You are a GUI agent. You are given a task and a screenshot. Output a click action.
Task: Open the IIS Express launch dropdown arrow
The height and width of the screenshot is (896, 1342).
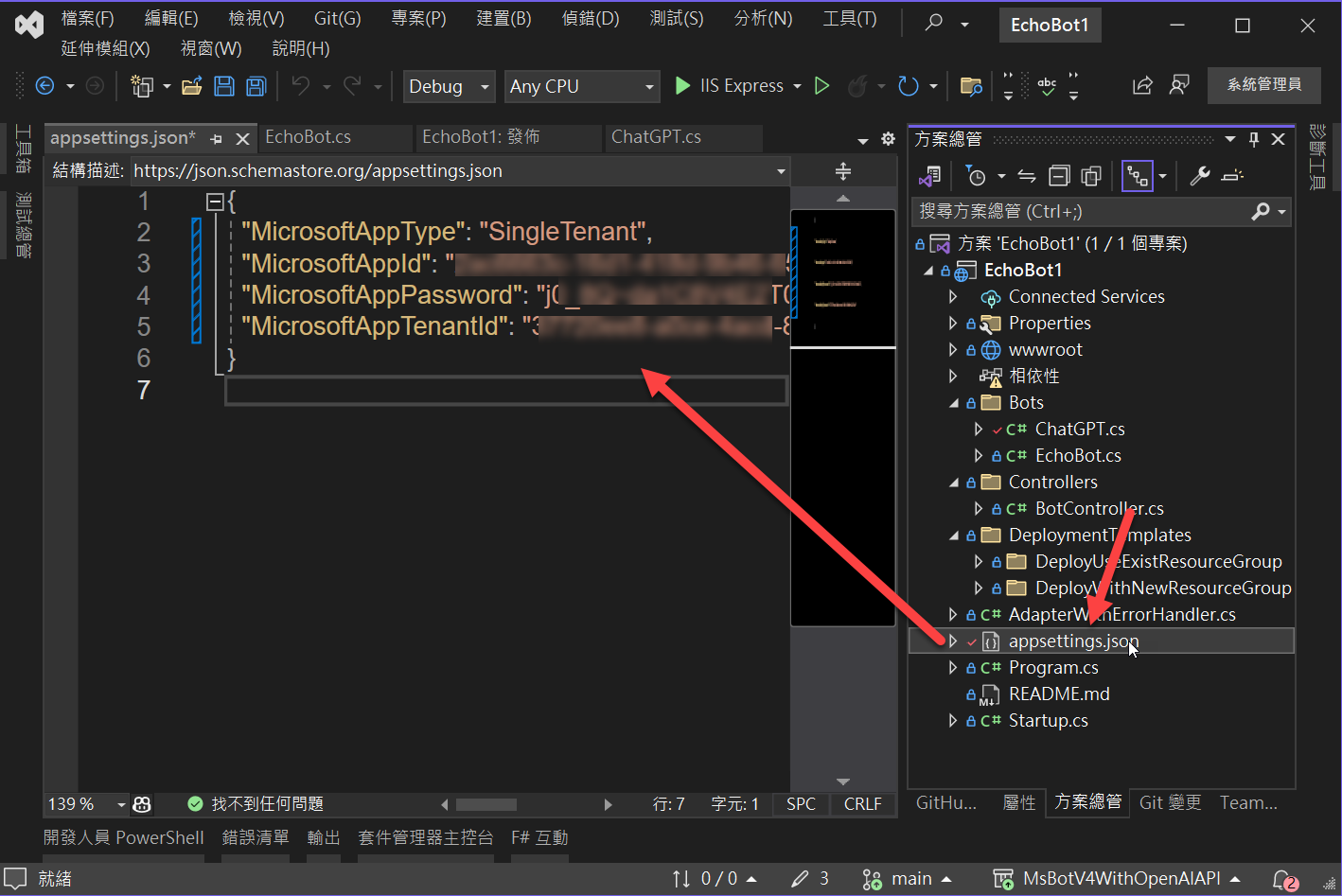pyautogui.click(x=797, y=86)
